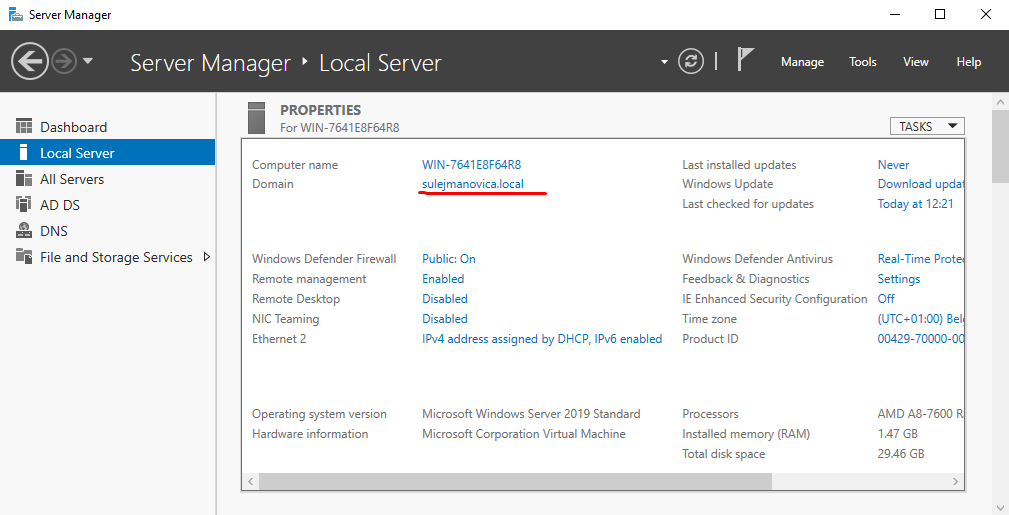Click the forward navigation arrow
Viewport: 1009px width, 515px height.
(64, 62)
